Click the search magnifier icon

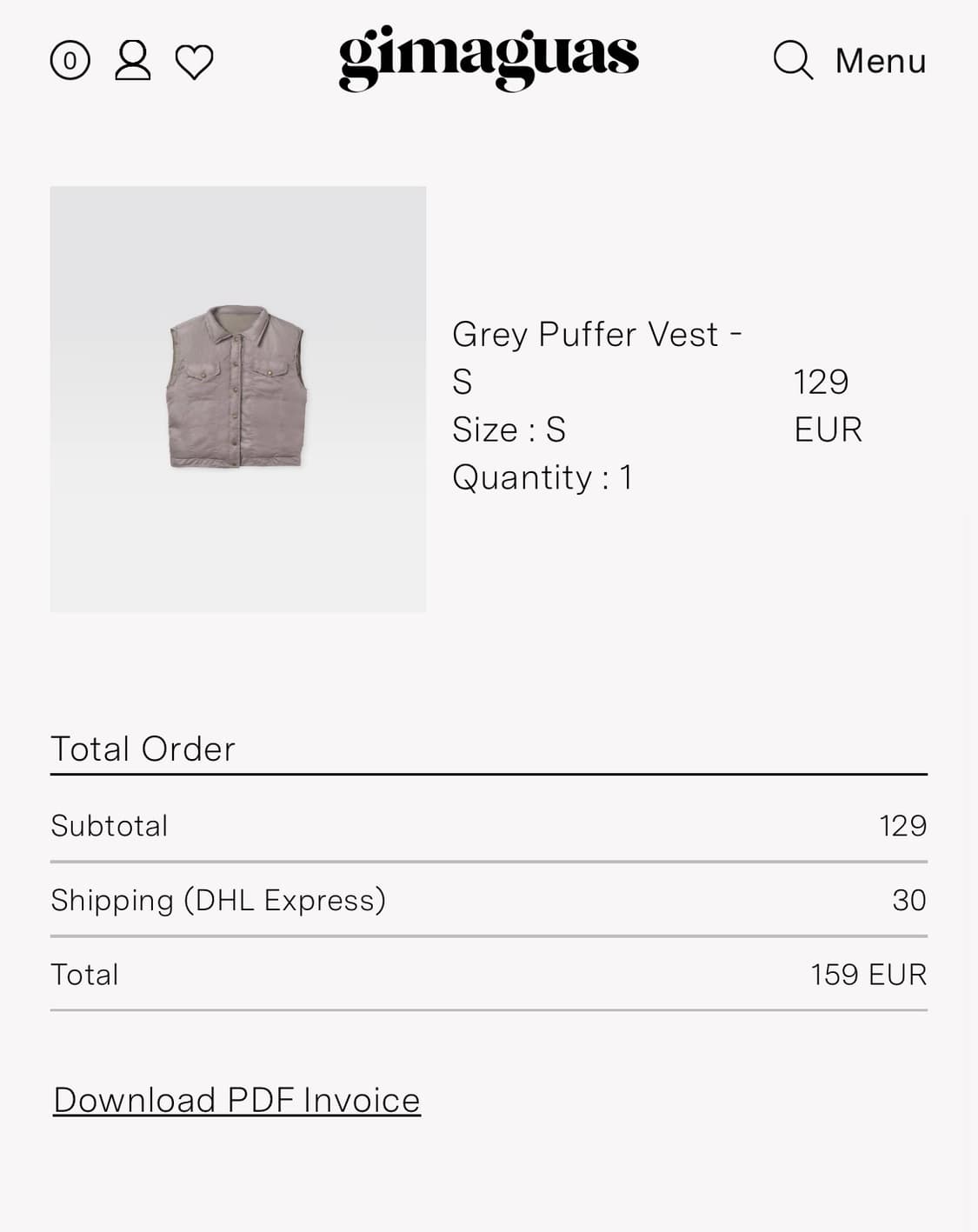pyautogui.click(x=792, y=60)
